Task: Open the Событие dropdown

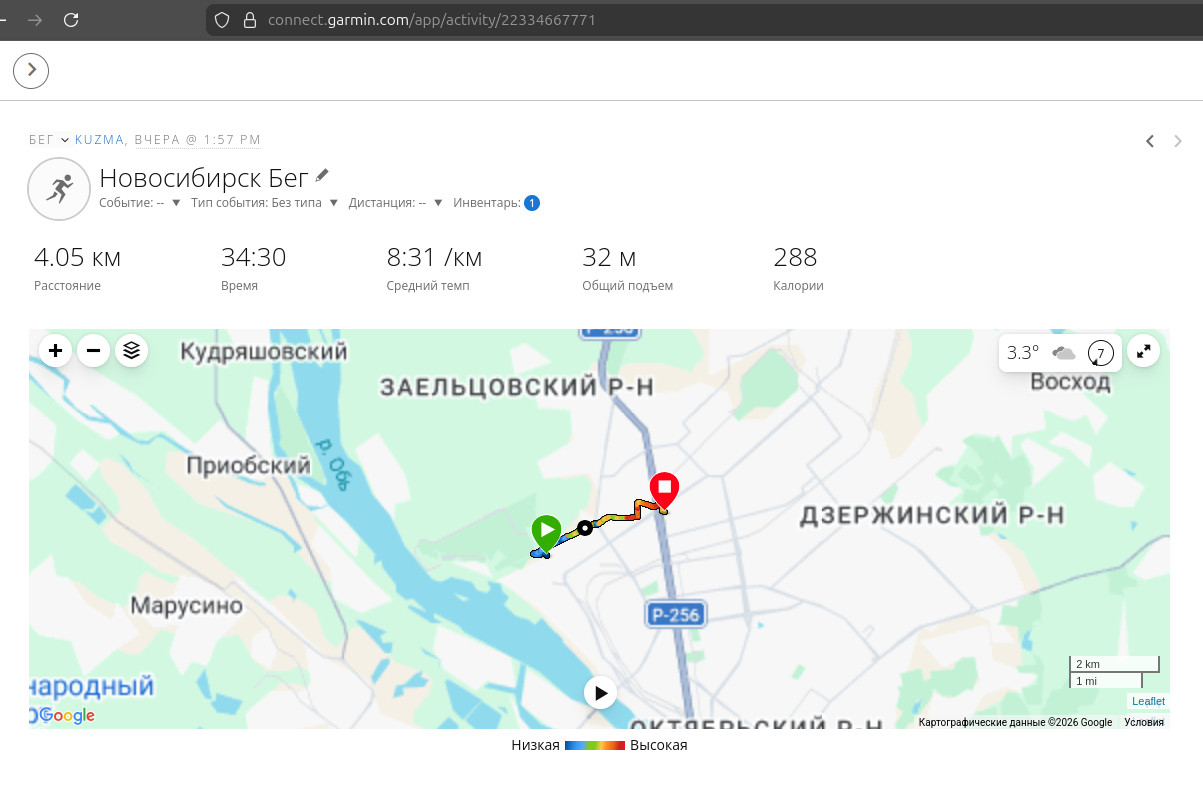Action: (140, 203)
